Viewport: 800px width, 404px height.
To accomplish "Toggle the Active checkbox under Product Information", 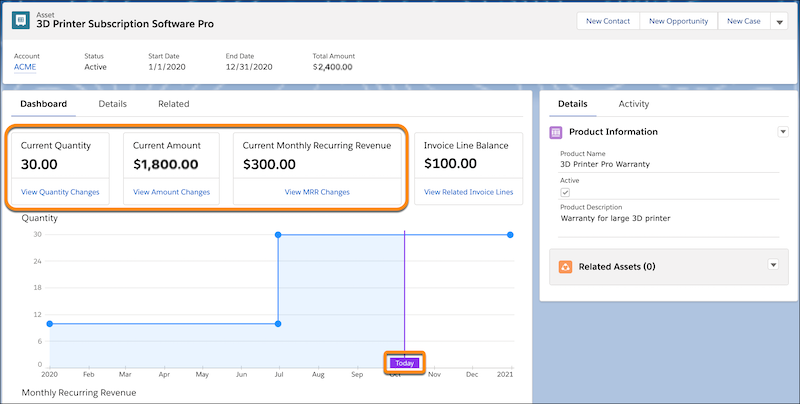I will click(565, 192).
